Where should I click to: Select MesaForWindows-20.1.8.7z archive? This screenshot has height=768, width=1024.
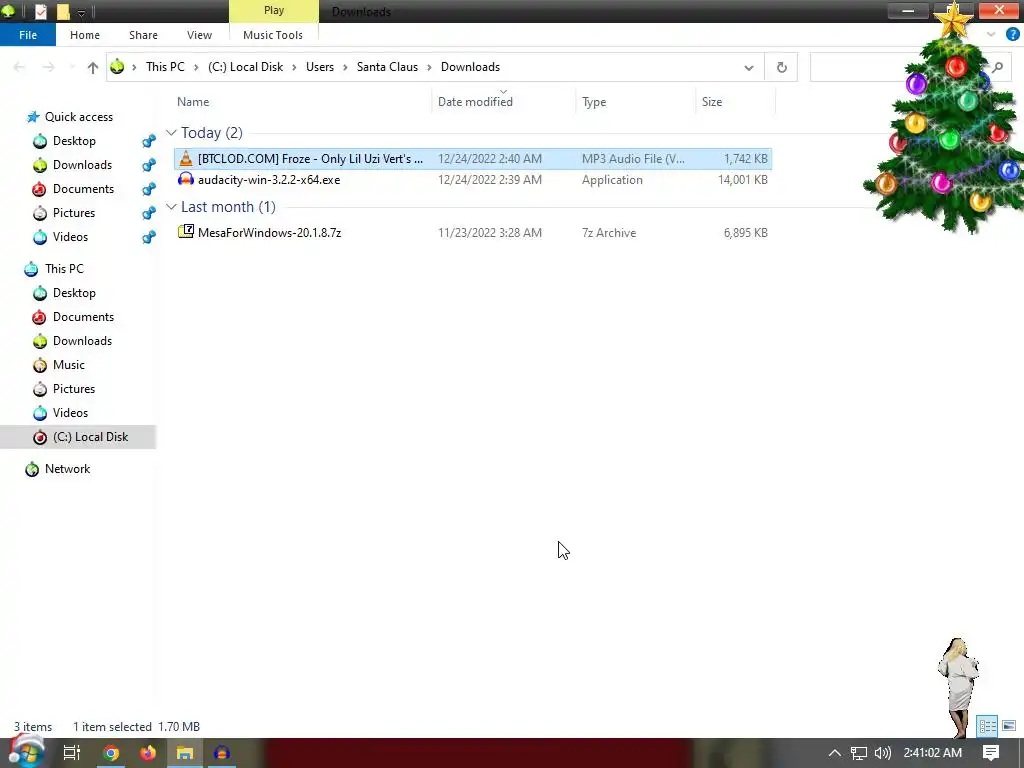(473, 232)
